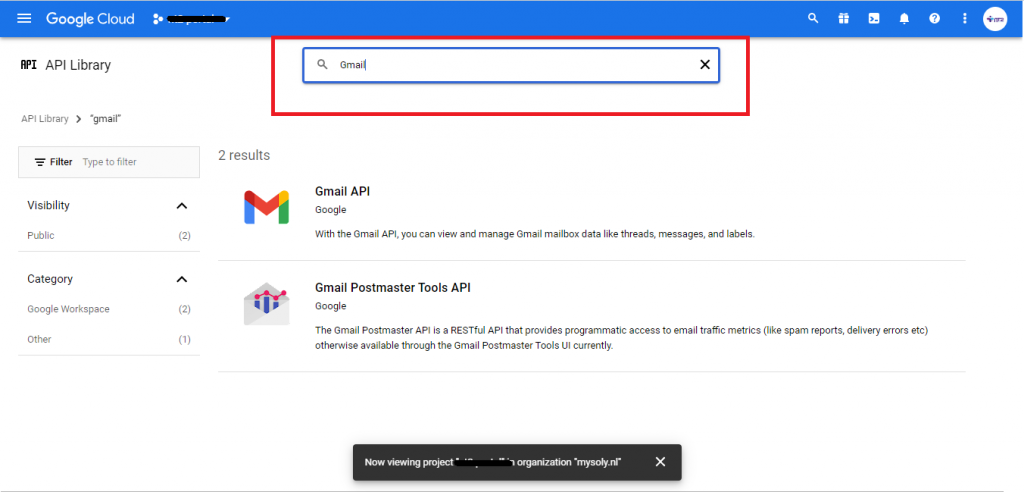Screen dimensions: 1024x492
Task: Click the Postmaster Tools envelope icon
Action: click(266, 304)
